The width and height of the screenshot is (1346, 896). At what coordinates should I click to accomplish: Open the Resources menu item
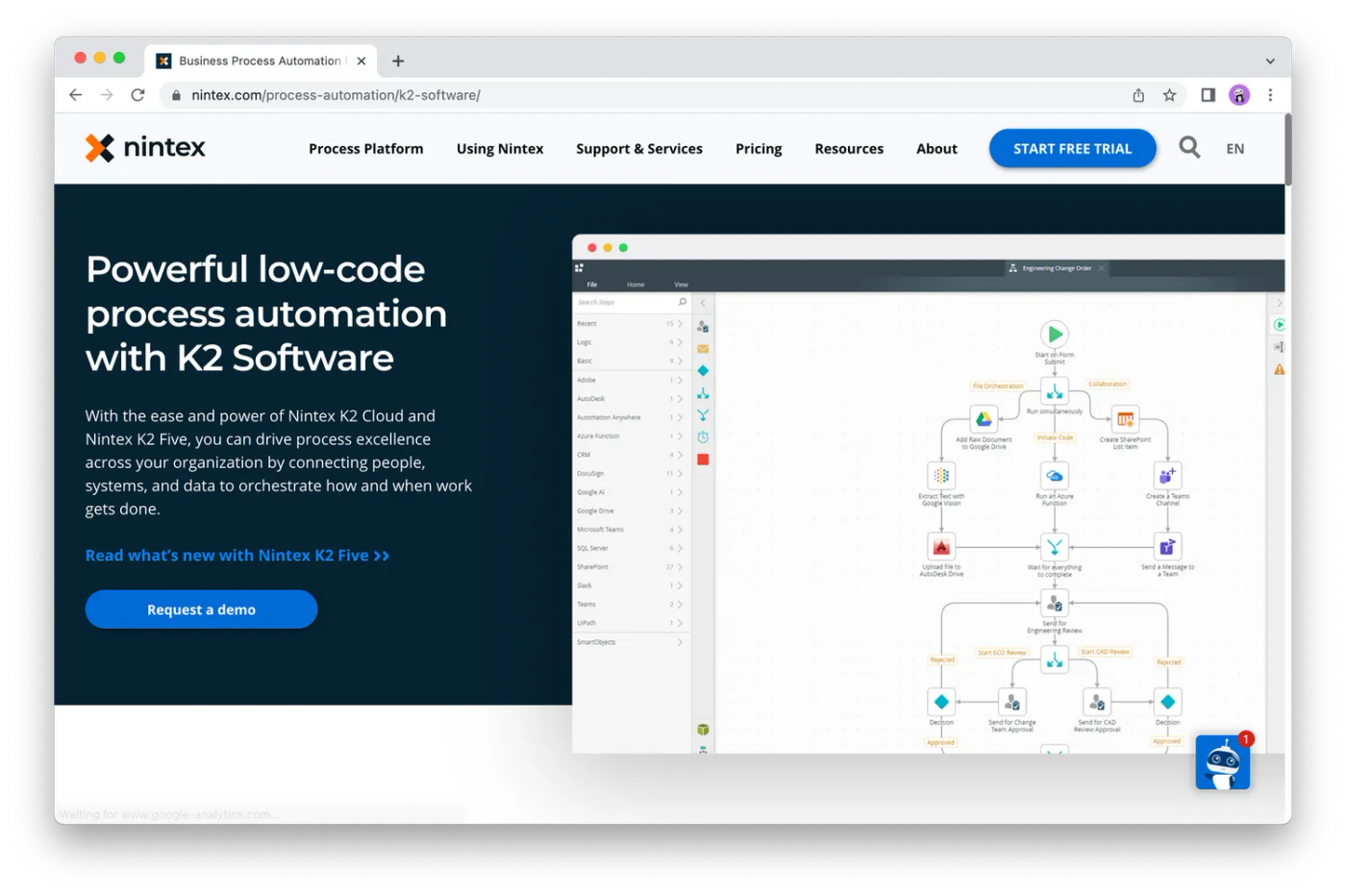[x=848, y=149]
